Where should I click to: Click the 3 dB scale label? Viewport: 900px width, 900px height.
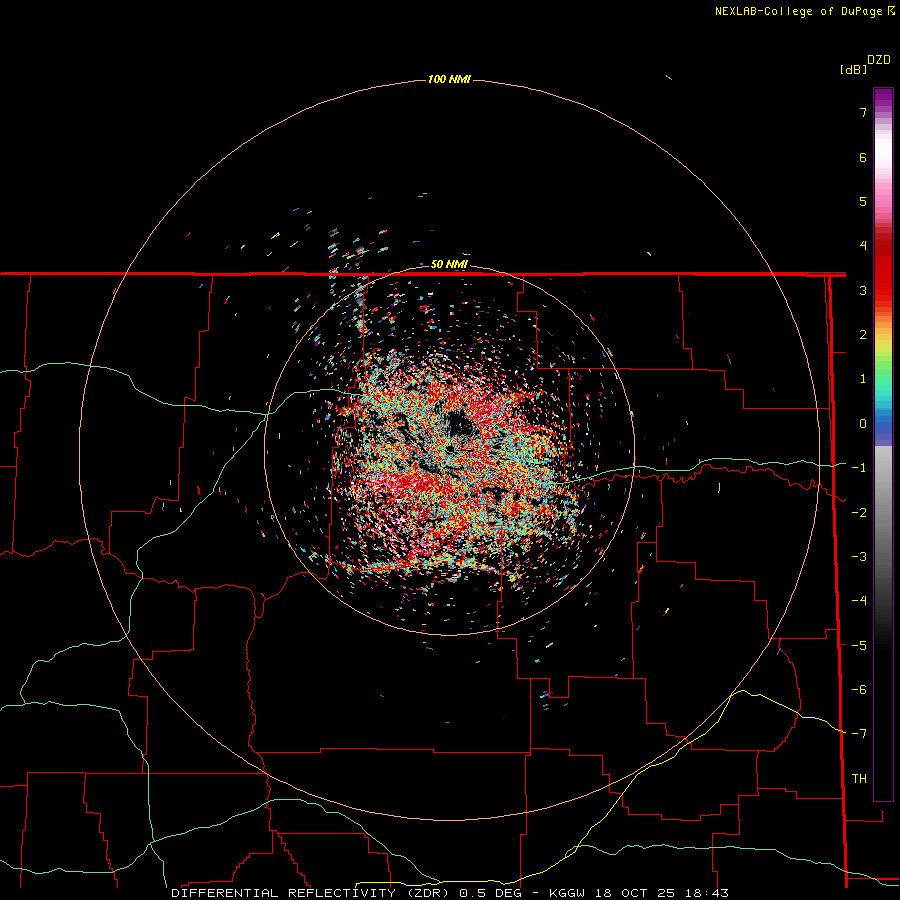pos(863,290)
